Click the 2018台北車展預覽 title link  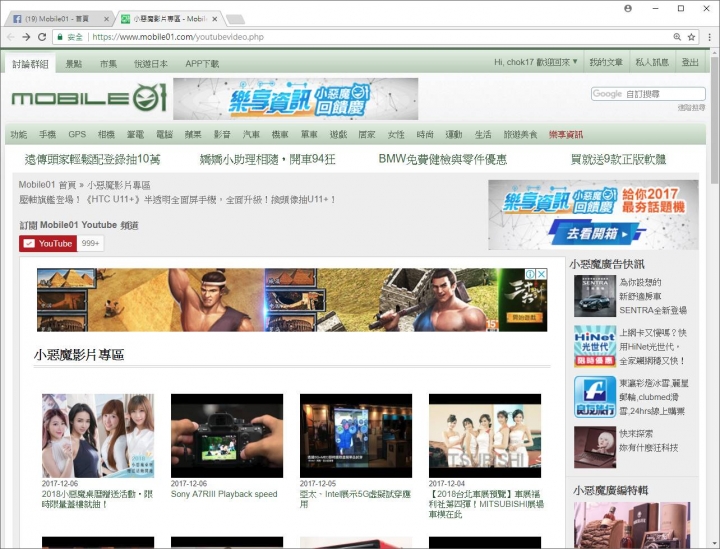(x=486, y=504)
